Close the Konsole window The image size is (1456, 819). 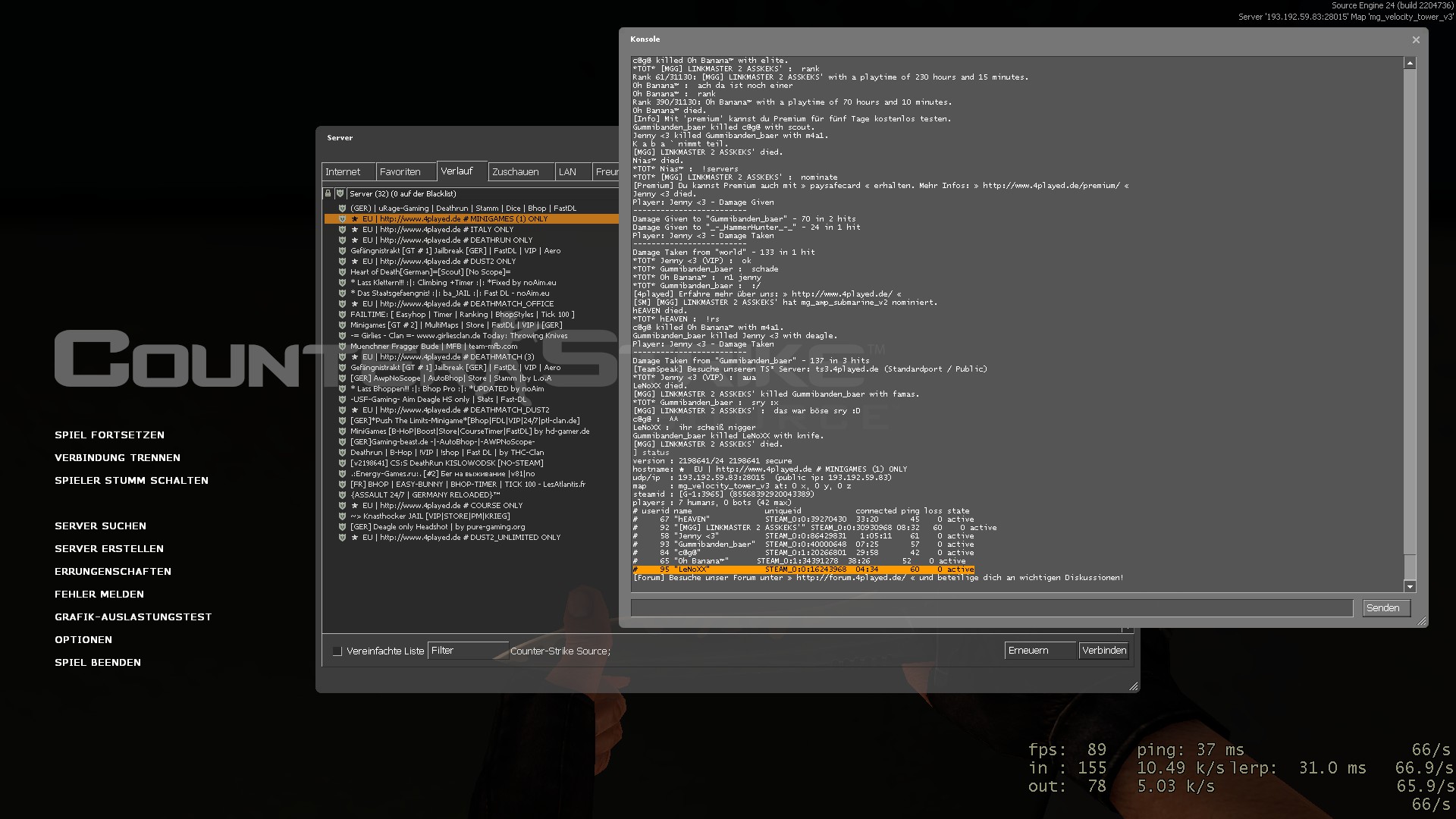coord(1415,39)
